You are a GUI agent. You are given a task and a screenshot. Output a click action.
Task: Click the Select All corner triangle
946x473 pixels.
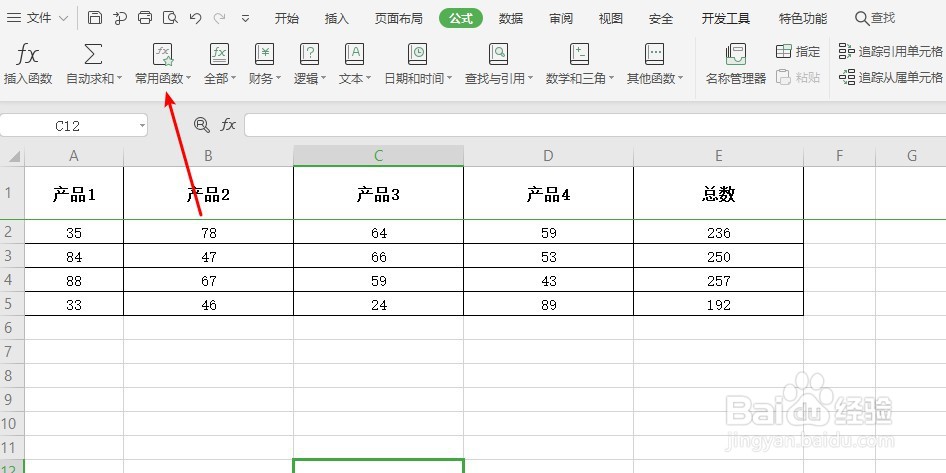[x=13, y=156]
